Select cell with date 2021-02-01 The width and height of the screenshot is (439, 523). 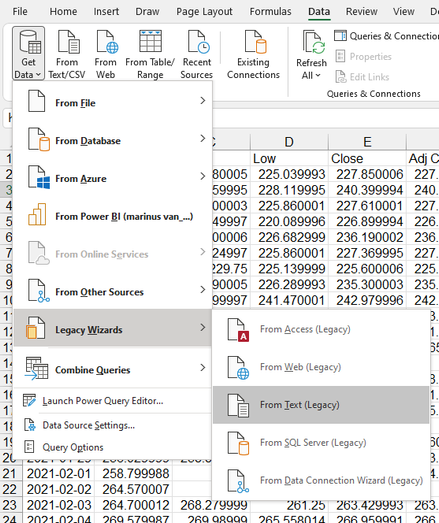[59, 474]
